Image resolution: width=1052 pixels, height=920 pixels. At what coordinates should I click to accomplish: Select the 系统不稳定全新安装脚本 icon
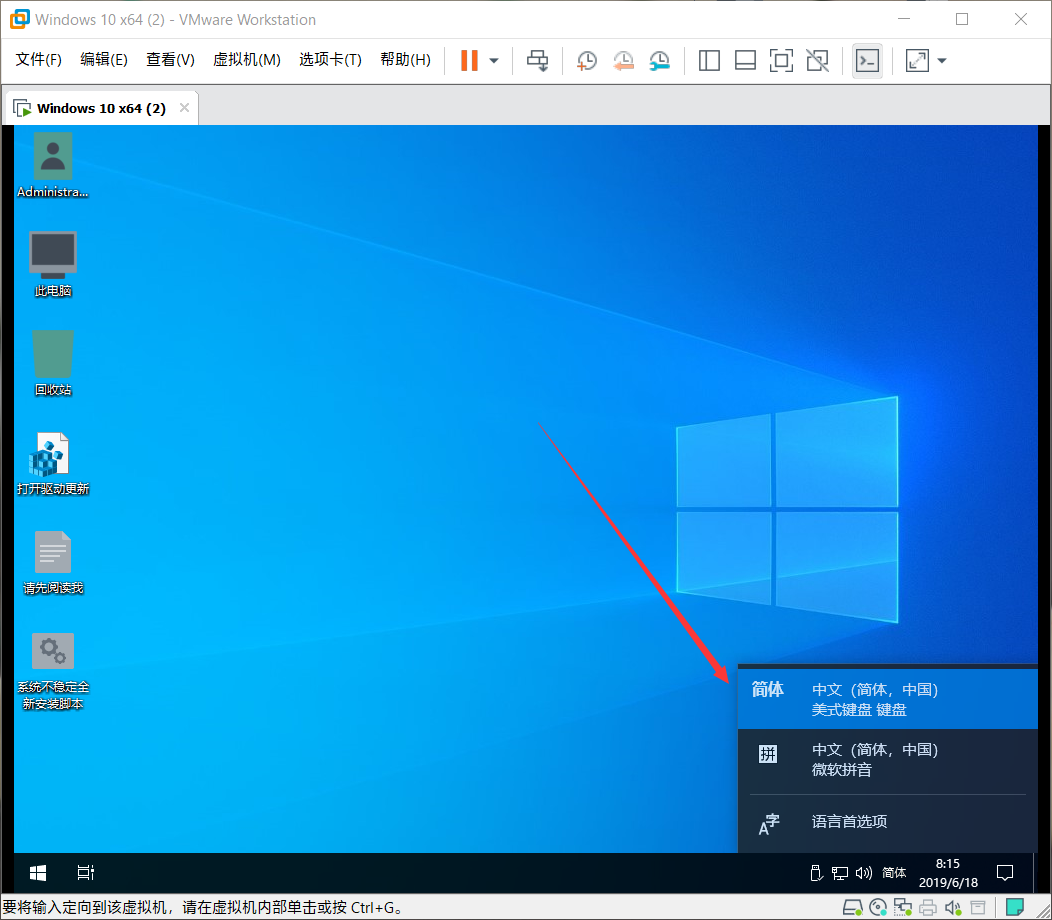coord(52,671)
